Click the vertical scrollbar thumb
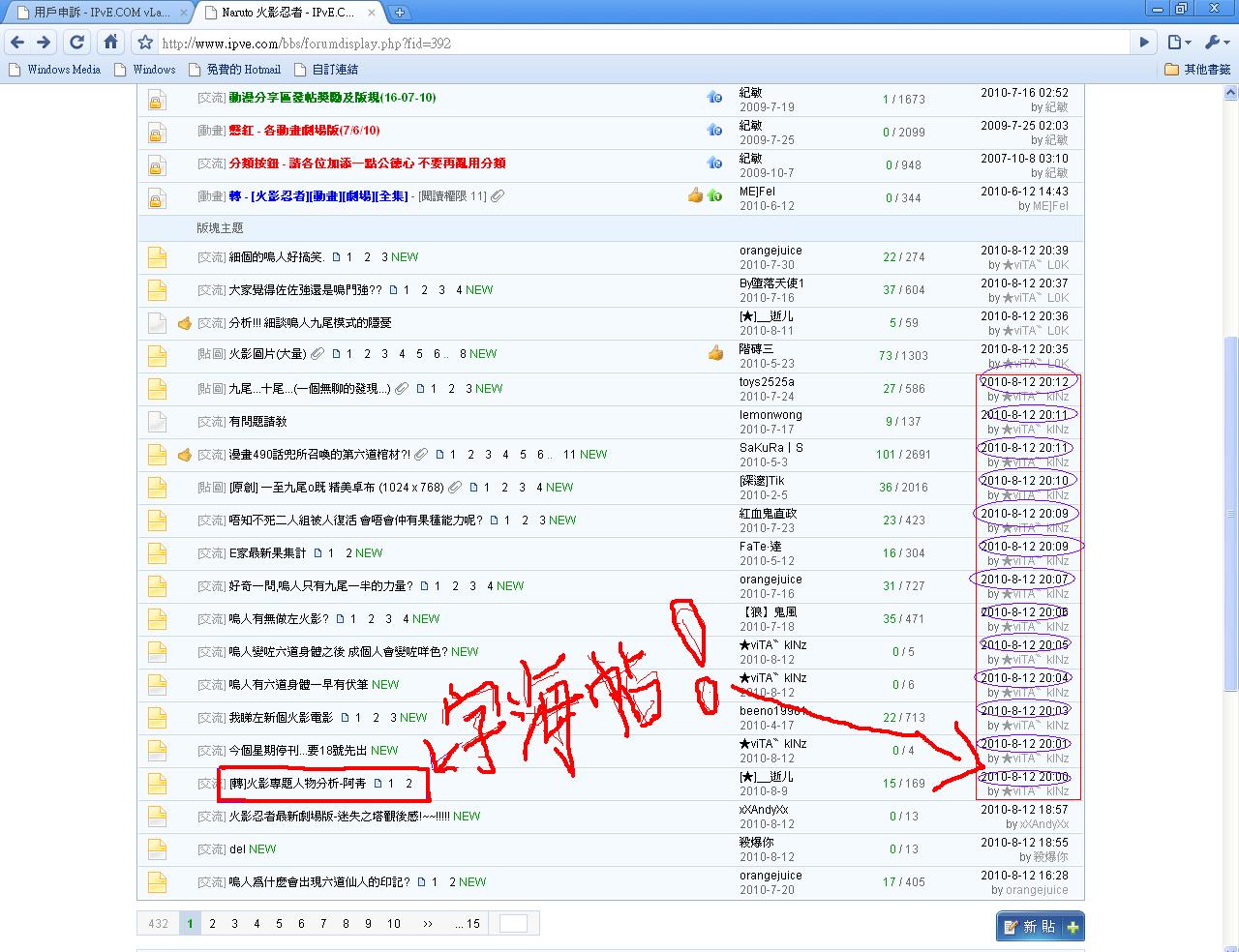This screenshot has height=952, width=1239. tap(1230, 513)
